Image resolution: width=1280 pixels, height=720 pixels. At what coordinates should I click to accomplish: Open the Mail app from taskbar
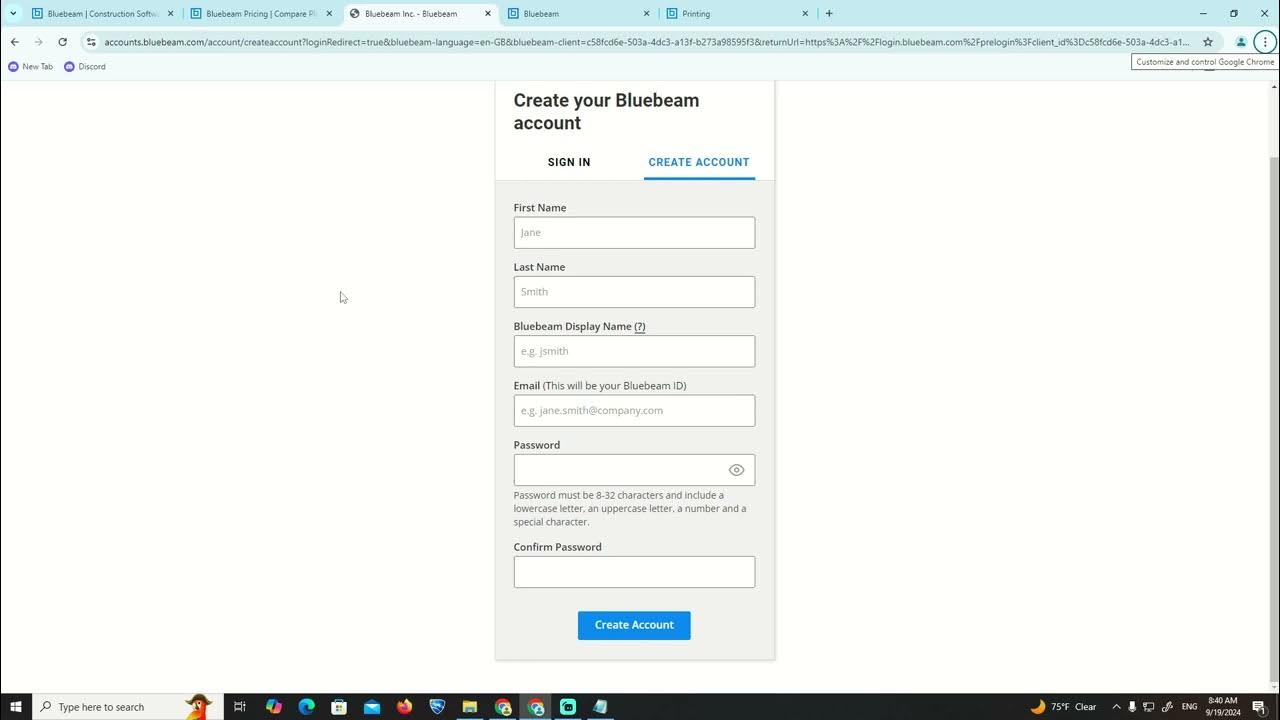pyautogui.click(x=372, y=707)
